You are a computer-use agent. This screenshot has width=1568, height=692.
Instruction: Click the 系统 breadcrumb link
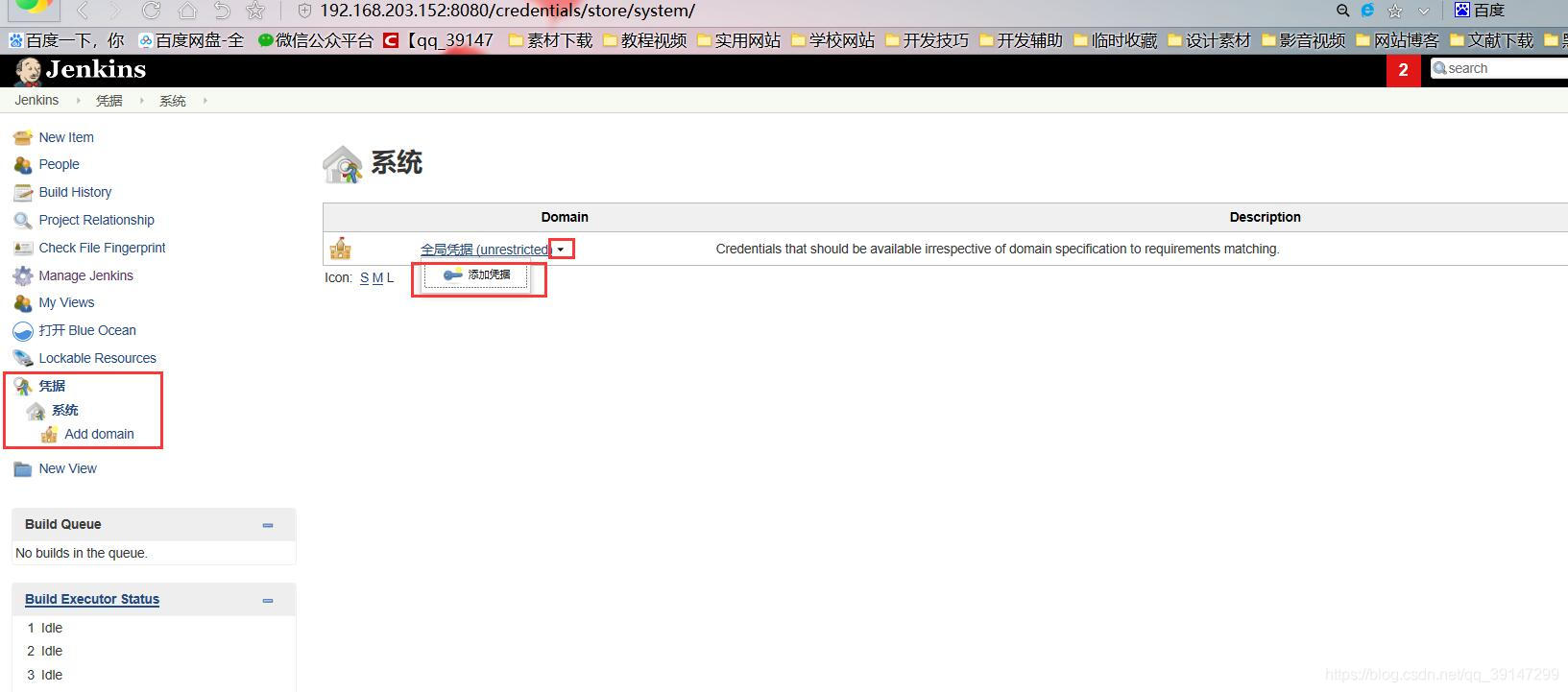(173, 101)
